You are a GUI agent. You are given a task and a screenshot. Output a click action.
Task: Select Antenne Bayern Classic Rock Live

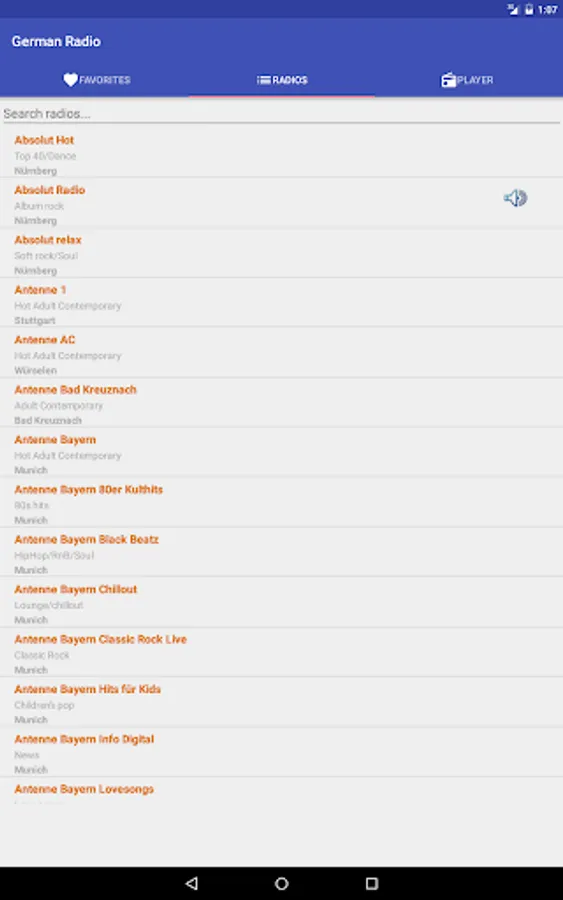[x=281, y=652]
